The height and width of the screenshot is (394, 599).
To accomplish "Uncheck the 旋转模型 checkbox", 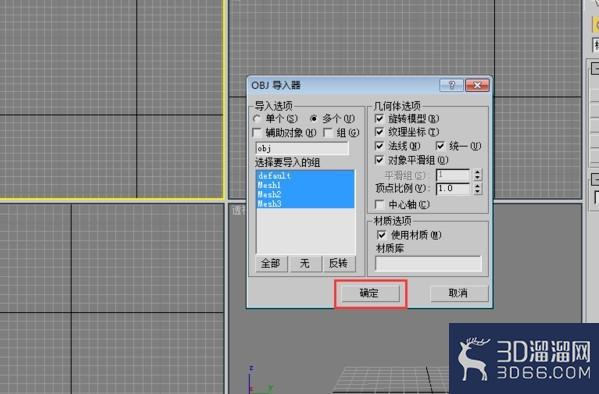I will click(x=379, y=118).
